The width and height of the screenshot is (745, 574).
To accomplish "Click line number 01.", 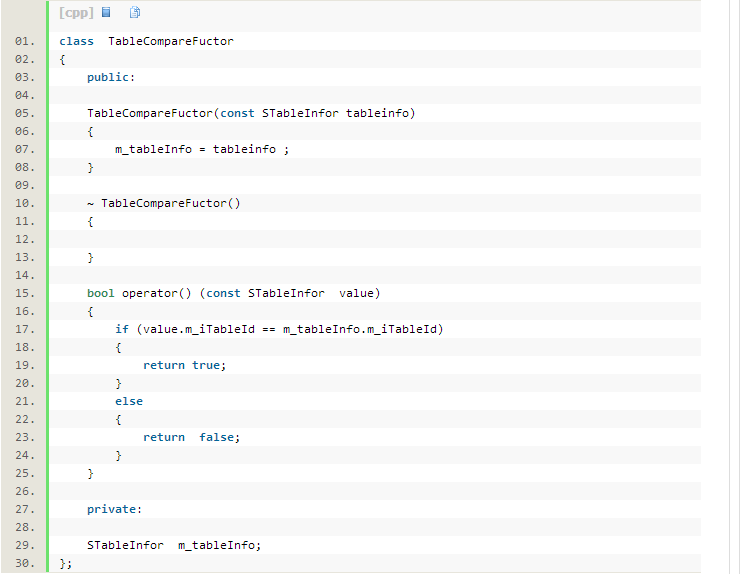I will (x=25, y=41).
